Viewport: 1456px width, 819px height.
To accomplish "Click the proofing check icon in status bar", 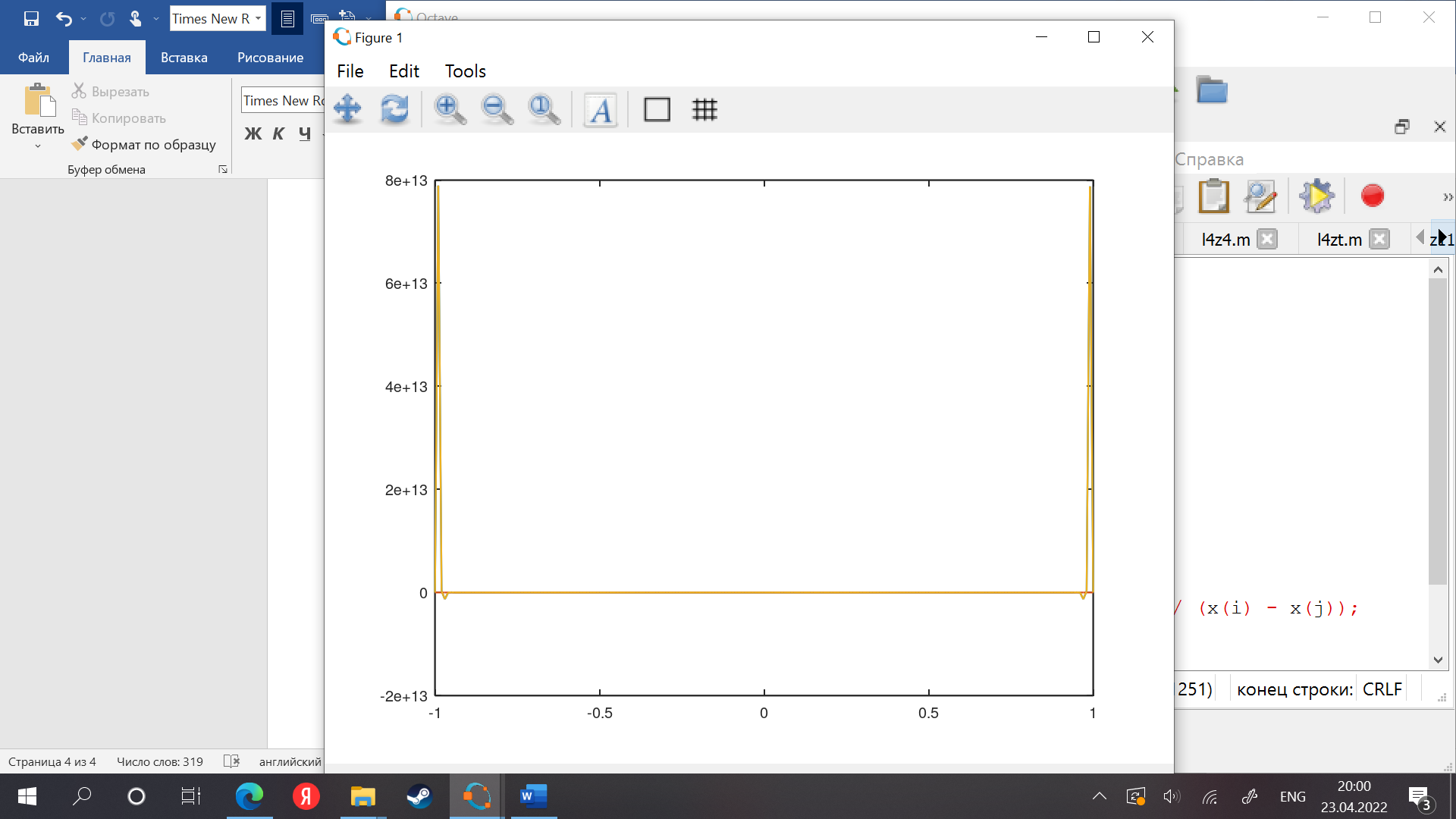I will click(232, 761).
